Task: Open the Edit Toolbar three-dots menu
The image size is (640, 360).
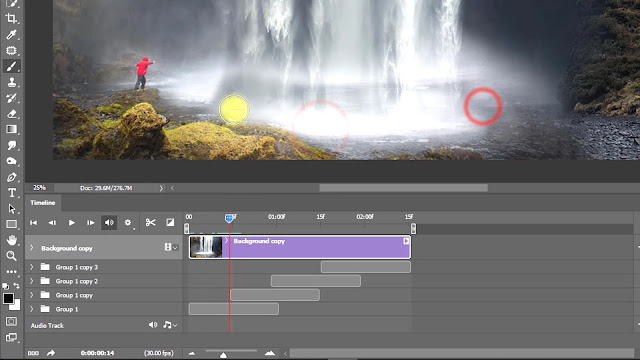Action: pyautogui.click(x=11, y=271)
